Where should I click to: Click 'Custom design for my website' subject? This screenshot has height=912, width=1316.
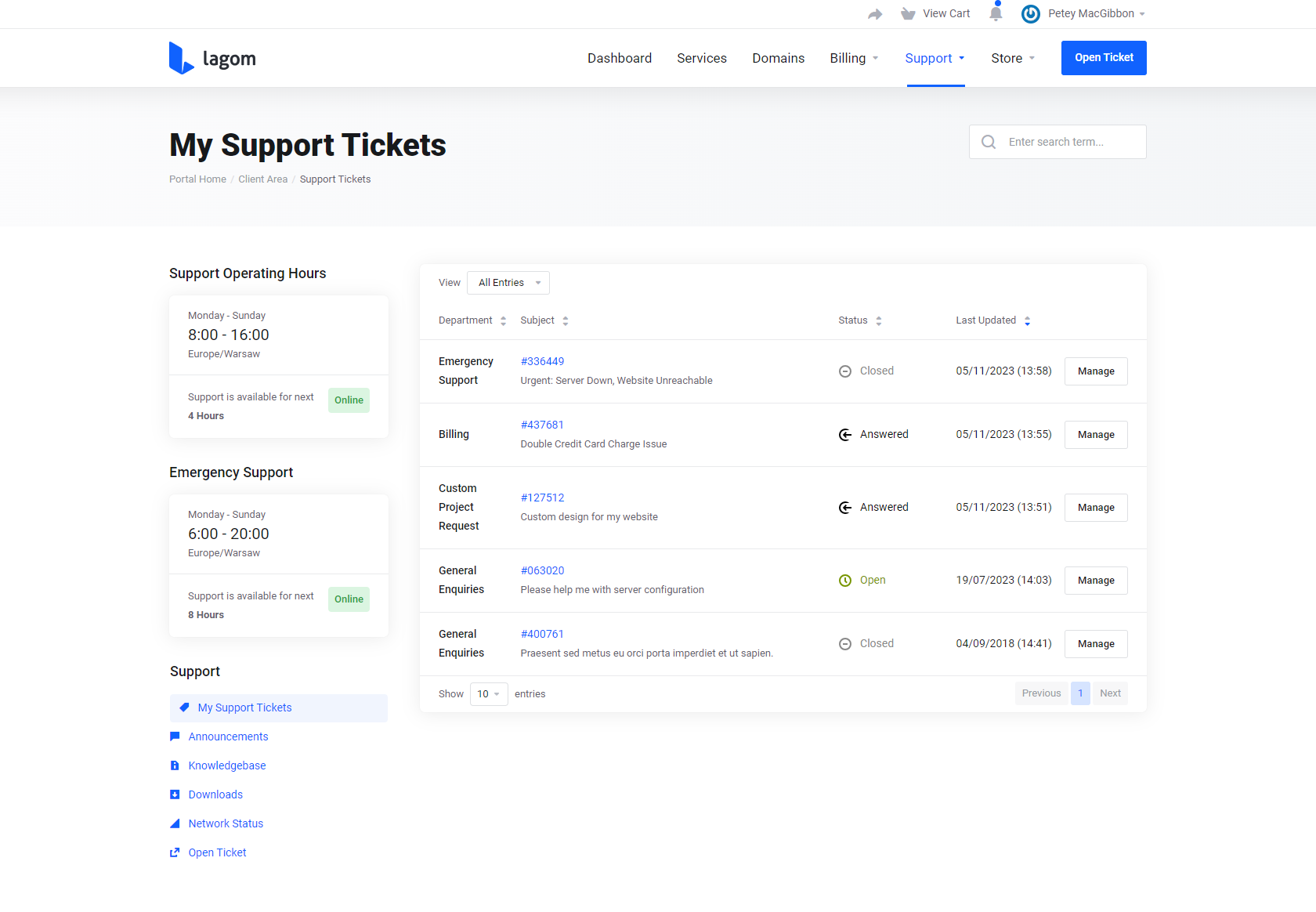tap(589, 517)
